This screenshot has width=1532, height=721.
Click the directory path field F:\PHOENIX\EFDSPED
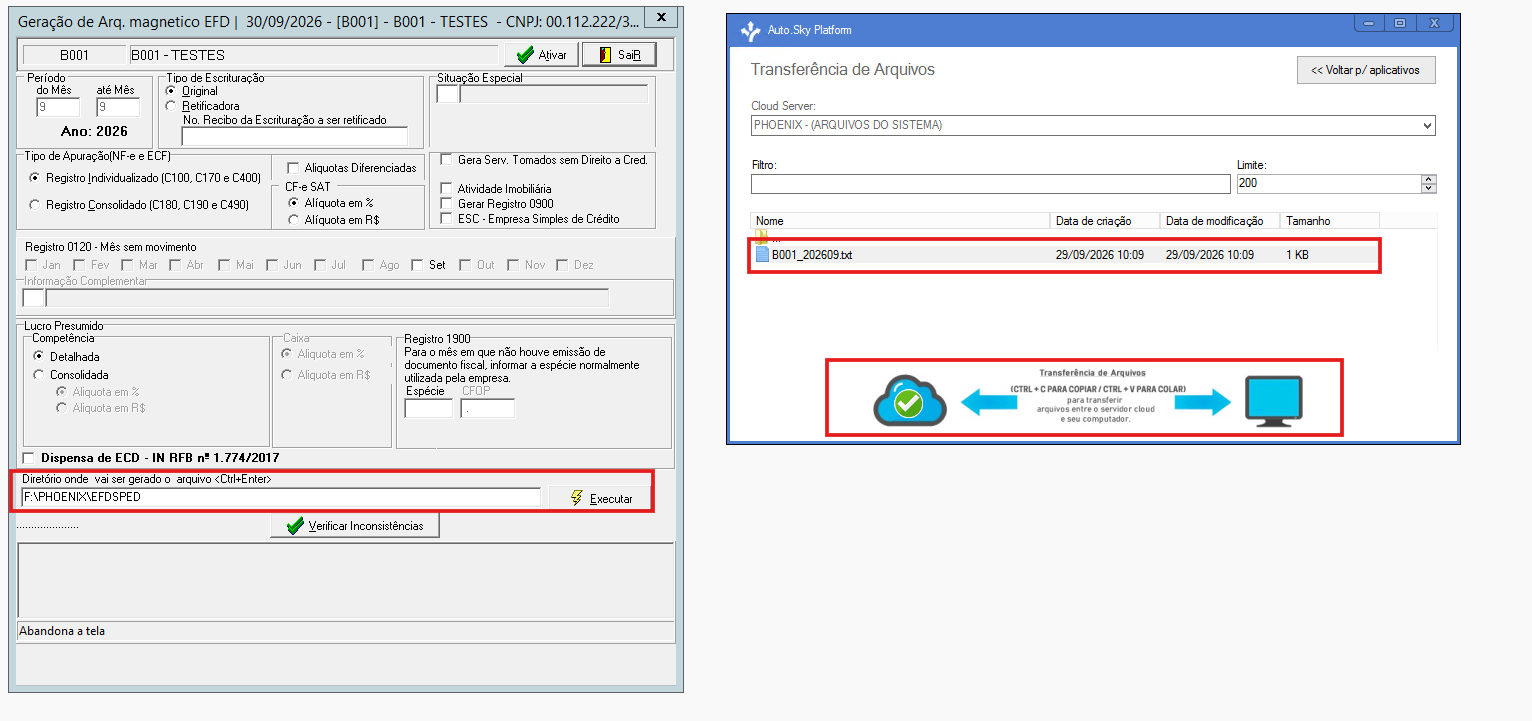(280, 497)
